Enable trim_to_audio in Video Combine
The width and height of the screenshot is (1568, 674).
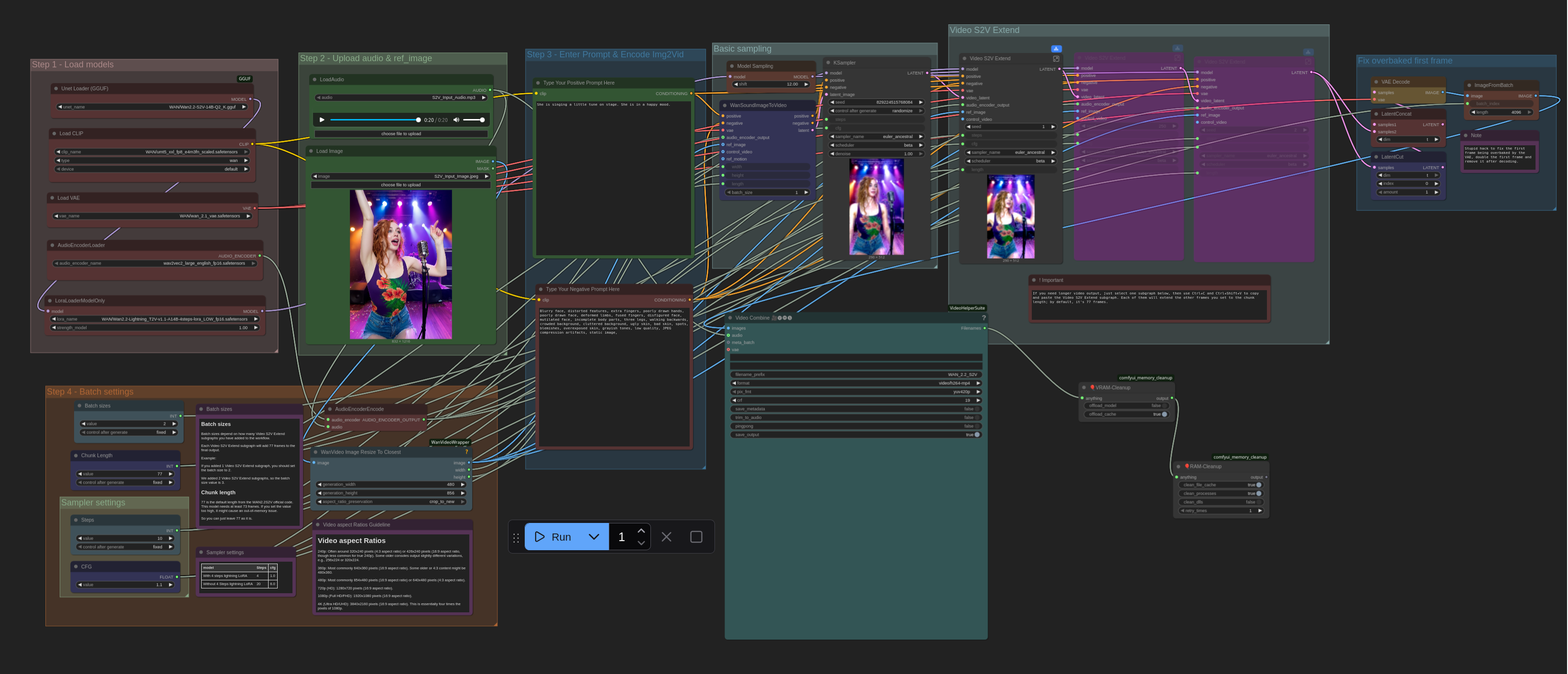click(x=977, y=418)
